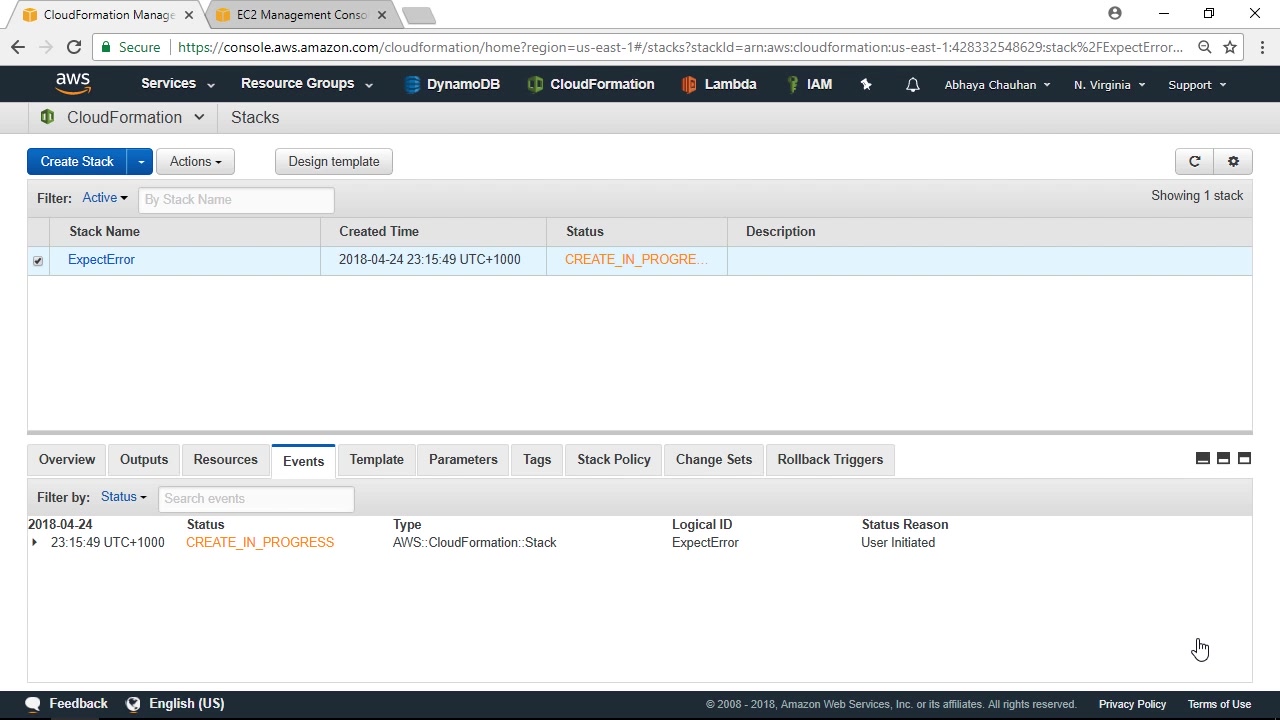Open the Actions dropdown
The width and height of the screenshot is (1280, 720).
tap(195, 161)
